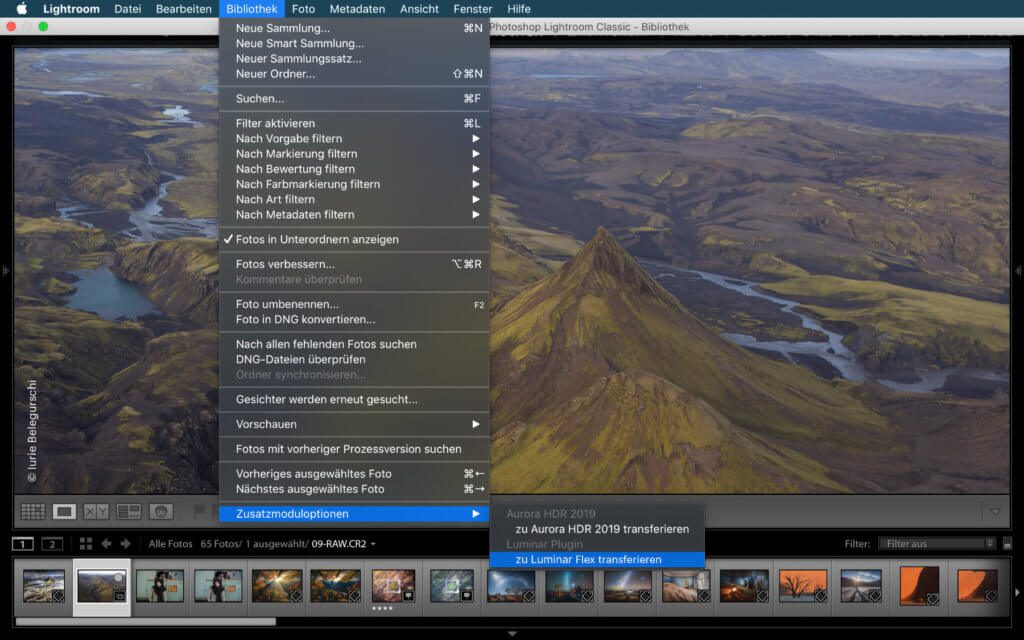This screenshot has width=1024, height=640.
Task: Open the Lightroom app menu
Action: click(x=71, y=9)
